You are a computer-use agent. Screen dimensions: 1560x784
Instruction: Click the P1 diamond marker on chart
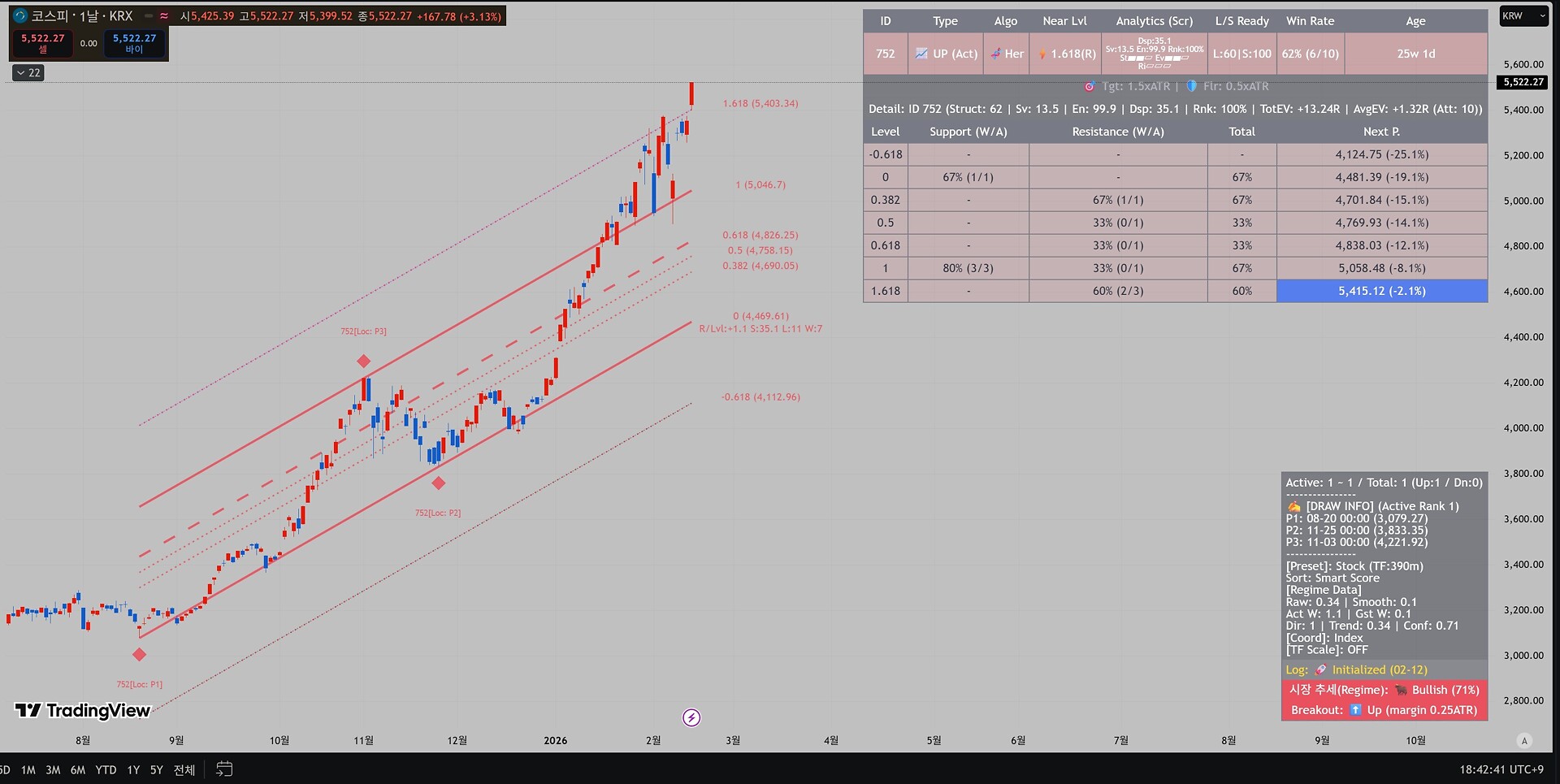point(140,654)
